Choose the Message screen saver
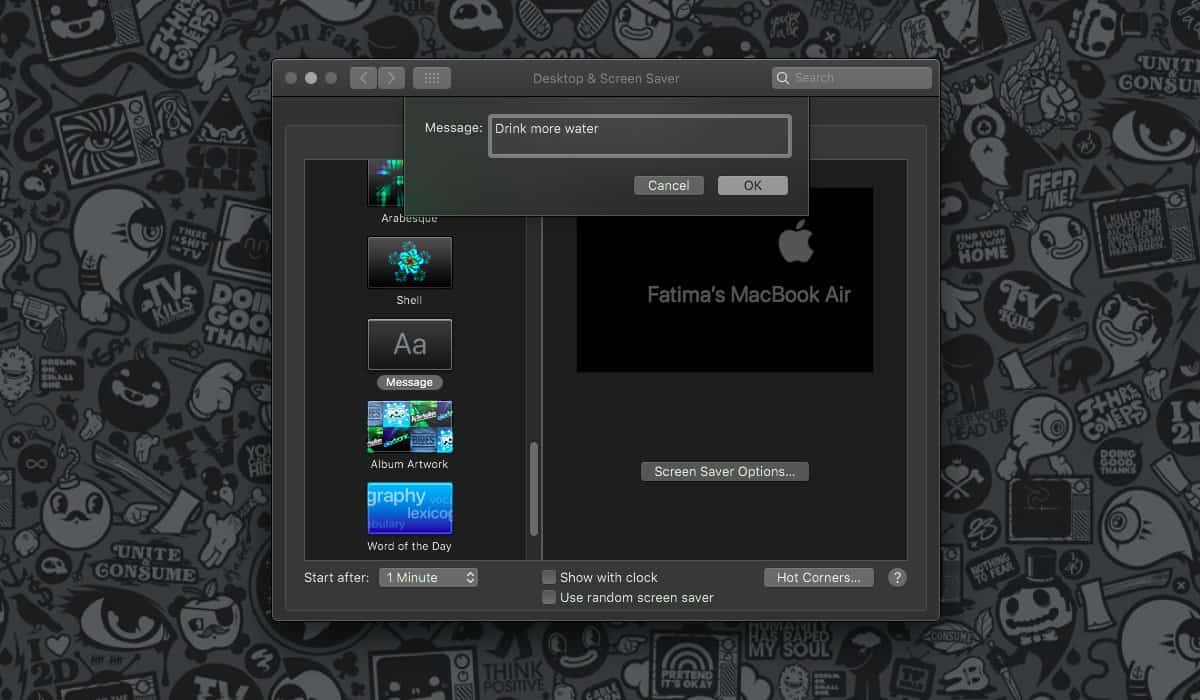The height and width of the screenshot is (700, 1200). click(x=409, y=344)
